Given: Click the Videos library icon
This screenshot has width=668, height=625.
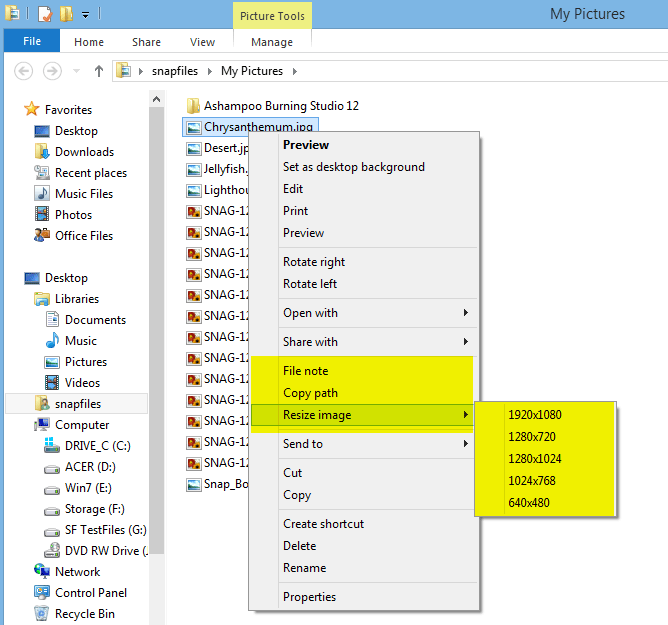Looking at the screenshot, I should [x=52, y=383].
